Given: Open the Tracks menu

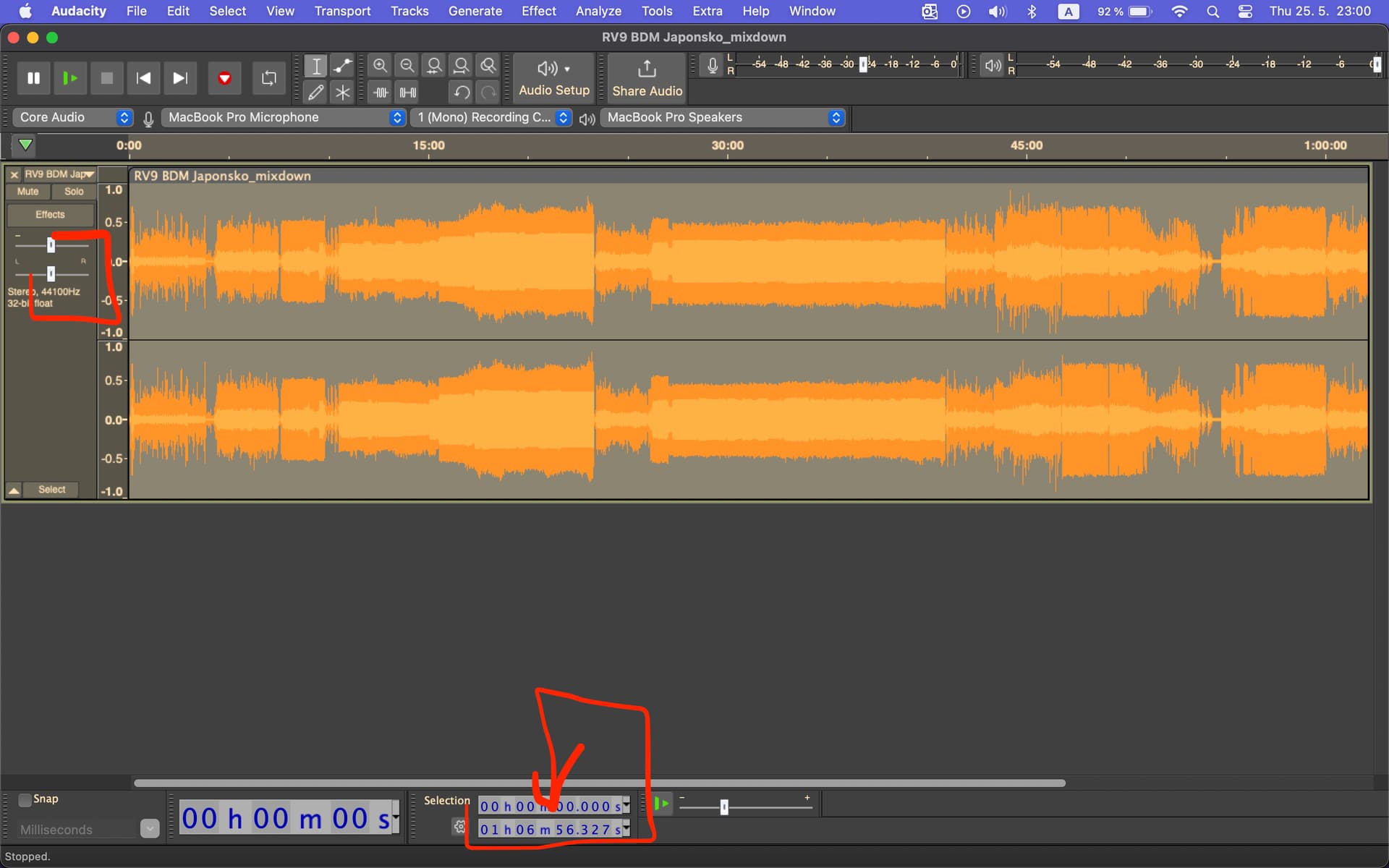Looking at the screenshot, I should pos(409,11).
